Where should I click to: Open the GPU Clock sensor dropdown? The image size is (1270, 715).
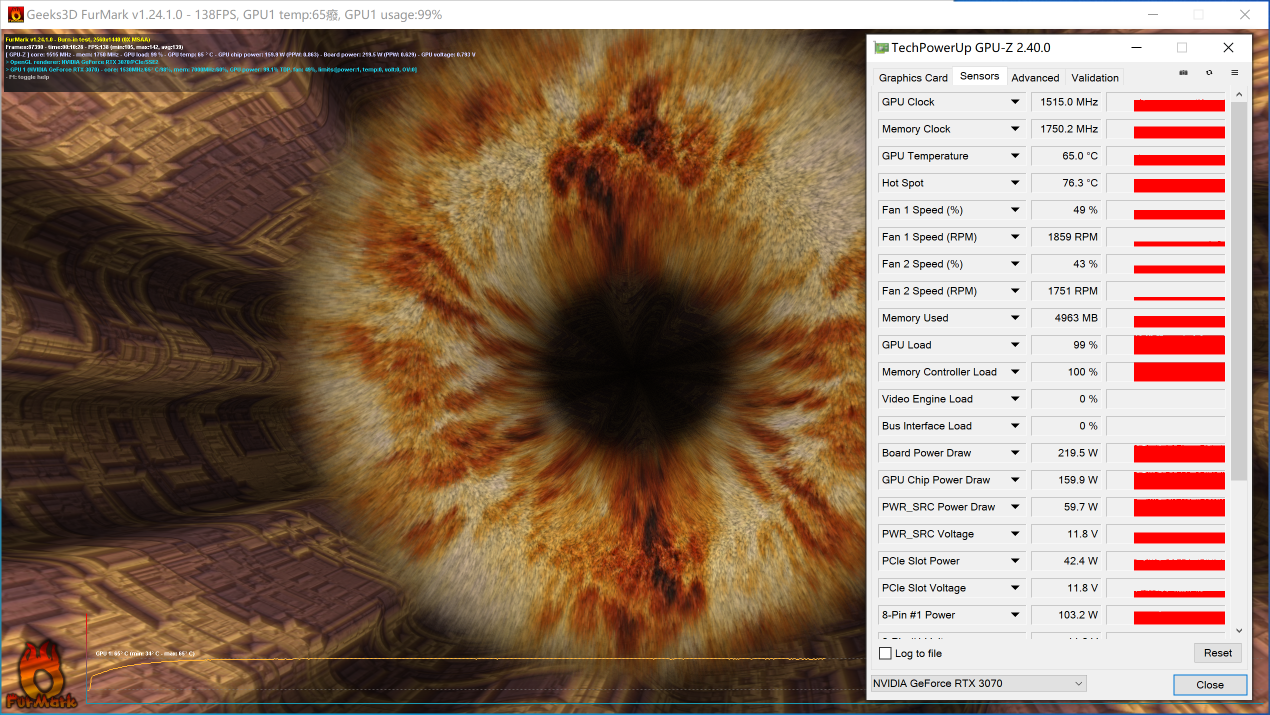coord(1015,102)
